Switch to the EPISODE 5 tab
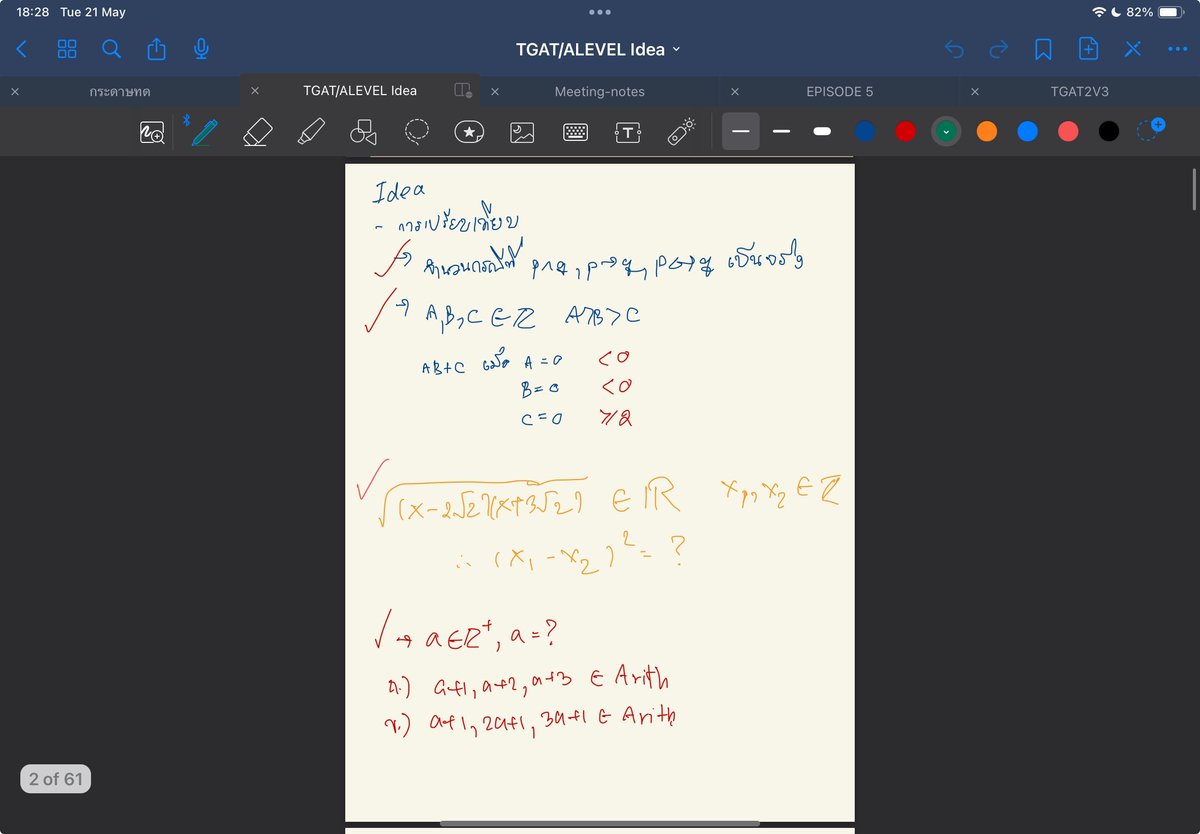Viewport: 1200px width, 834px height. click(x=840, y=91)
